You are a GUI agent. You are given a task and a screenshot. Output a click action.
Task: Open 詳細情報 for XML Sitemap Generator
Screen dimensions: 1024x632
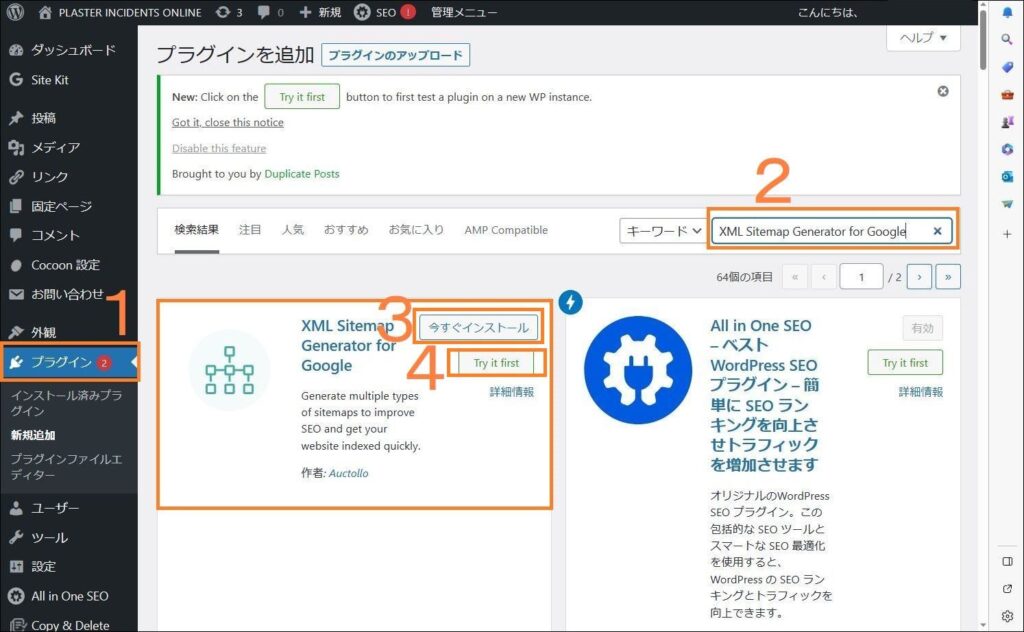[512, 392]
